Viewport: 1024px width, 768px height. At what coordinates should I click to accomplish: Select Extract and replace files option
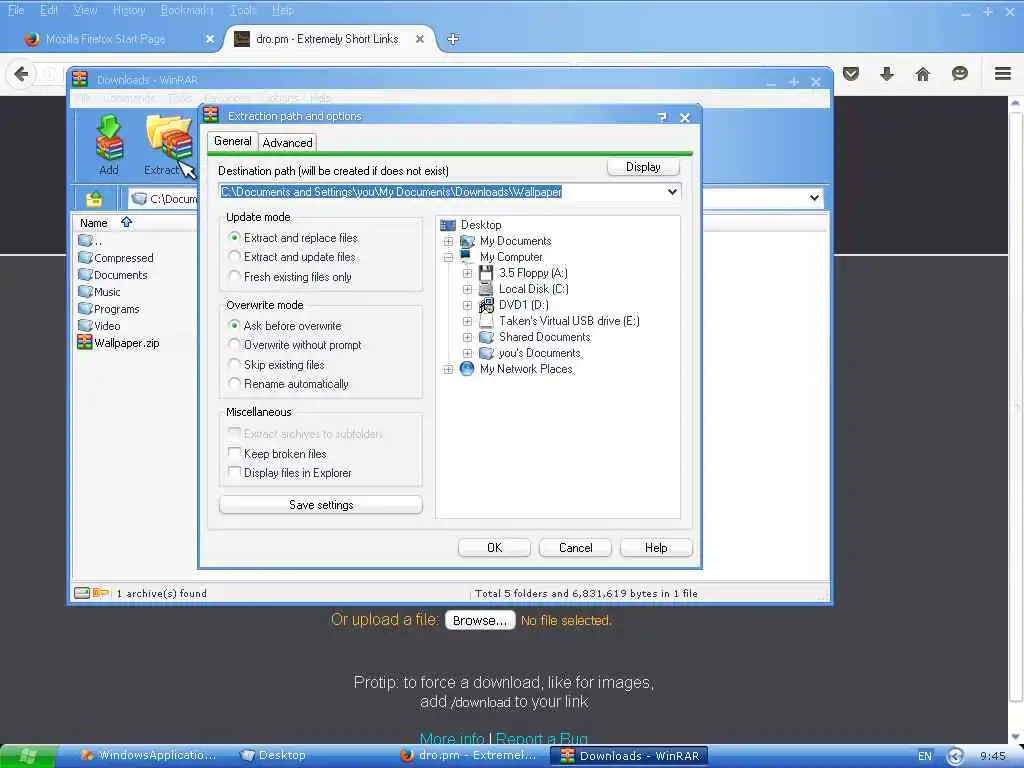click(x=234, y=237)
